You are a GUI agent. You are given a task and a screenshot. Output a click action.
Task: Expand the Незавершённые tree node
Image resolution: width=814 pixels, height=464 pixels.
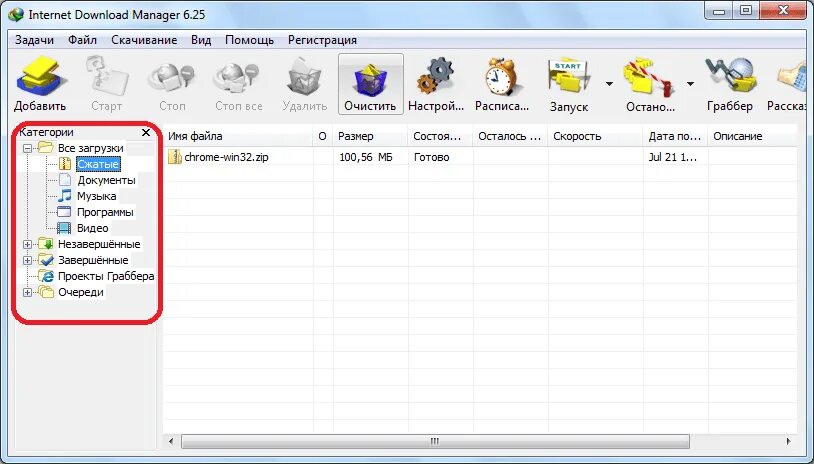28,244
